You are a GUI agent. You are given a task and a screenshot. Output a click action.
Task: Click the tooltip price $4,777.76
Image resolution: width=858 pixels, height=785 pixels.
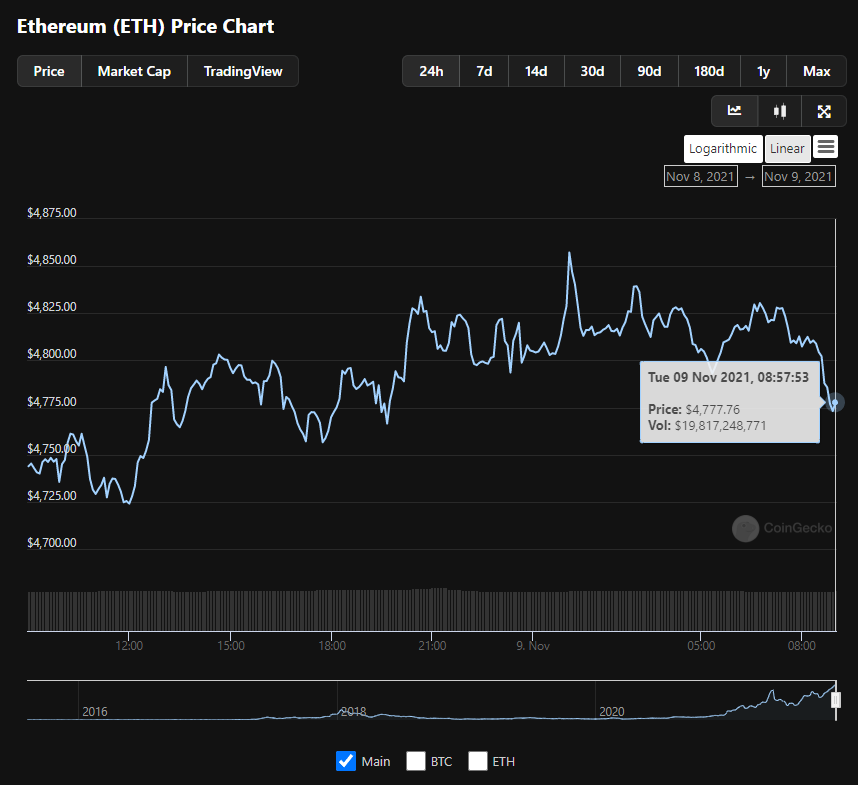tap(712, 409)
